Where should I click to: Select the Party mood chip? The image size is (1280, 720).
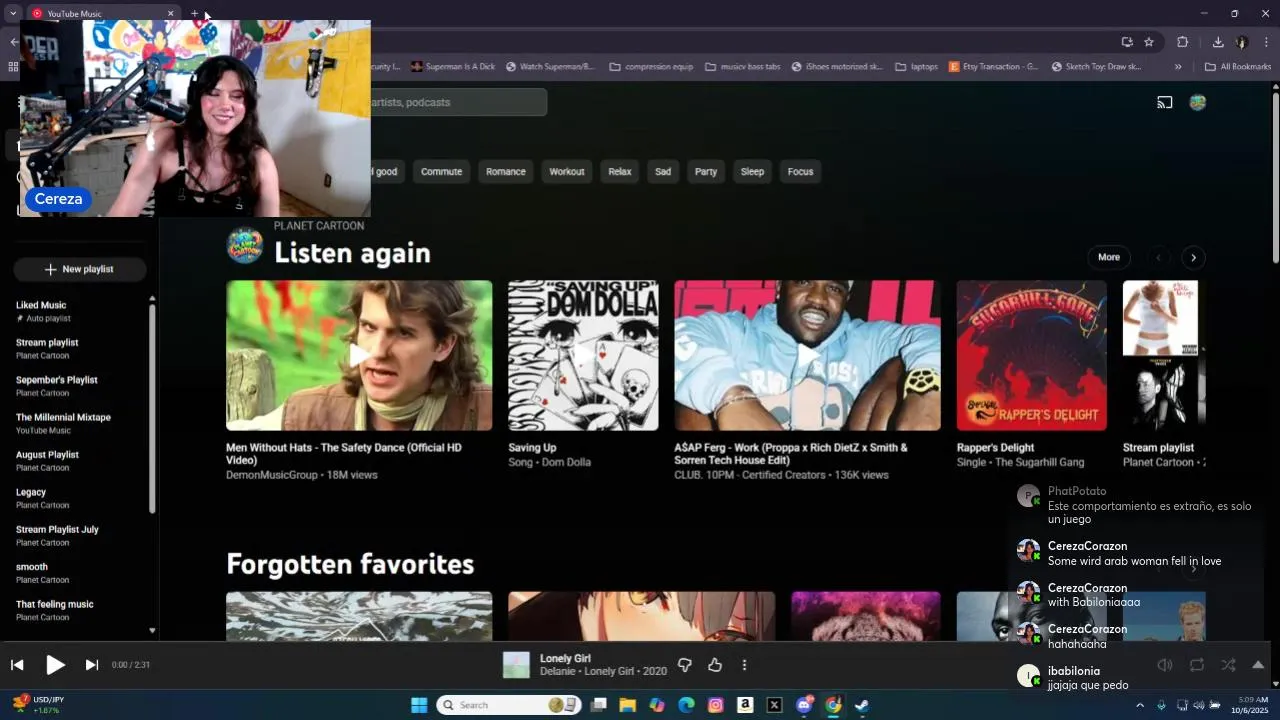coord(706,171)
